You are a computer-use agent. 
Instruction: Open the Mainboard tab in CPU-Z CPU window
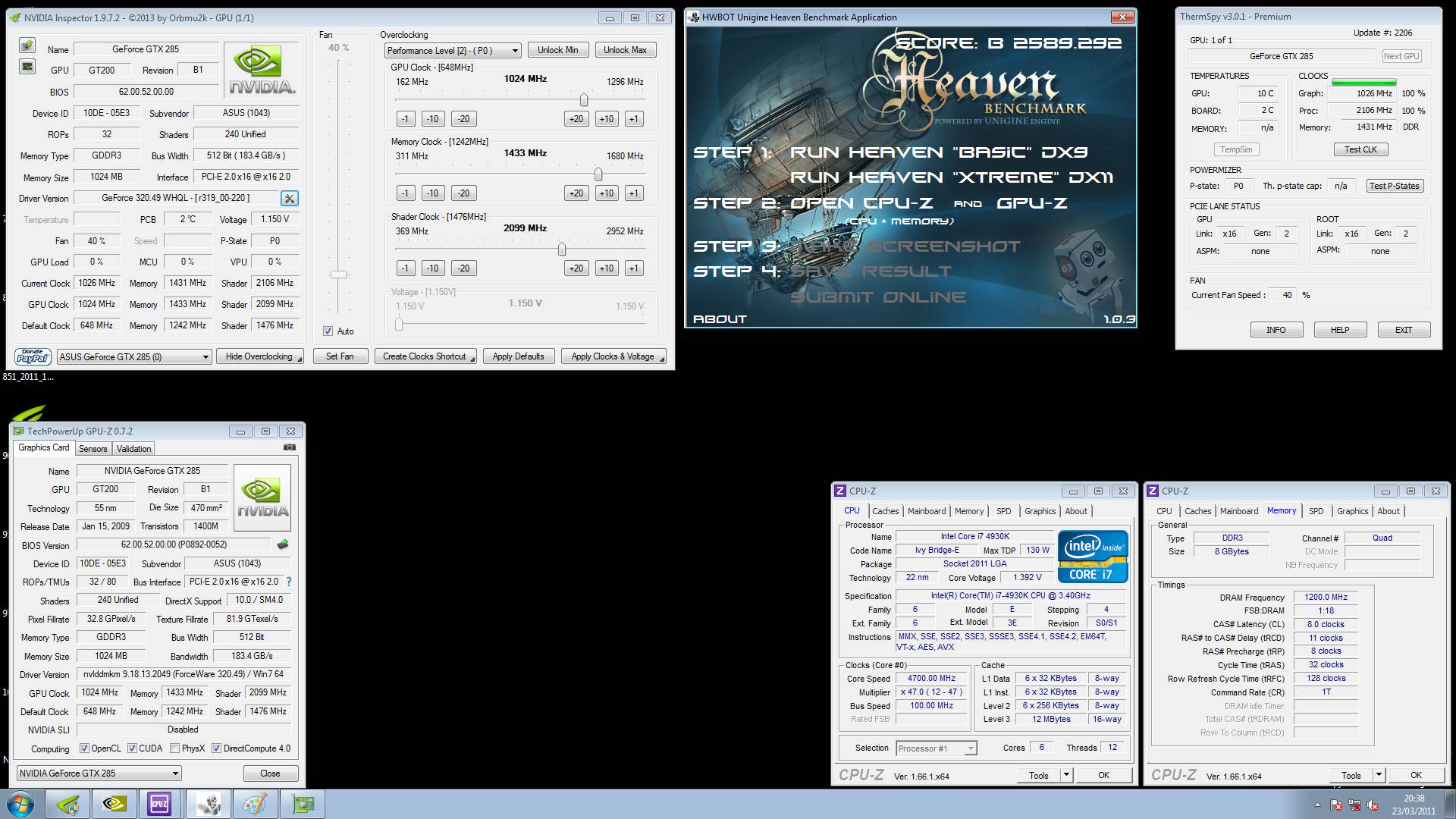[x=927, y=511]
